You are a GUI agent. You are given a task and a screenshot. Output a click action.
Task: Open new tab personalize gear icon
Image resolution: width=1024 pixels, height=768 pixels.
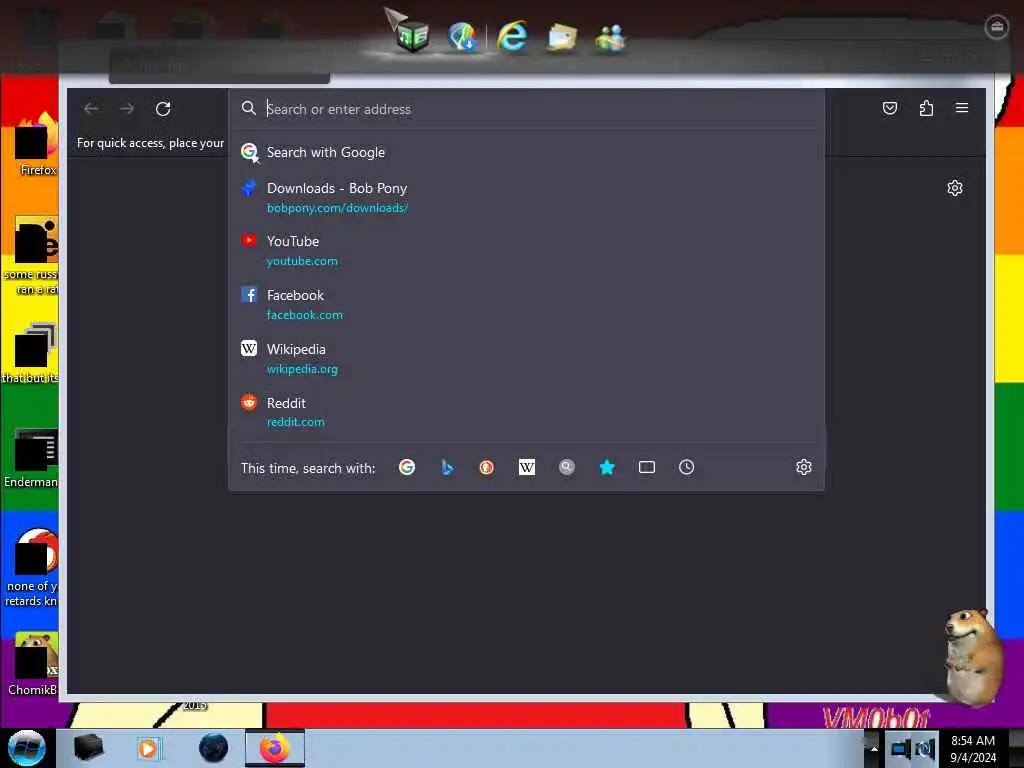click(955, 188)
